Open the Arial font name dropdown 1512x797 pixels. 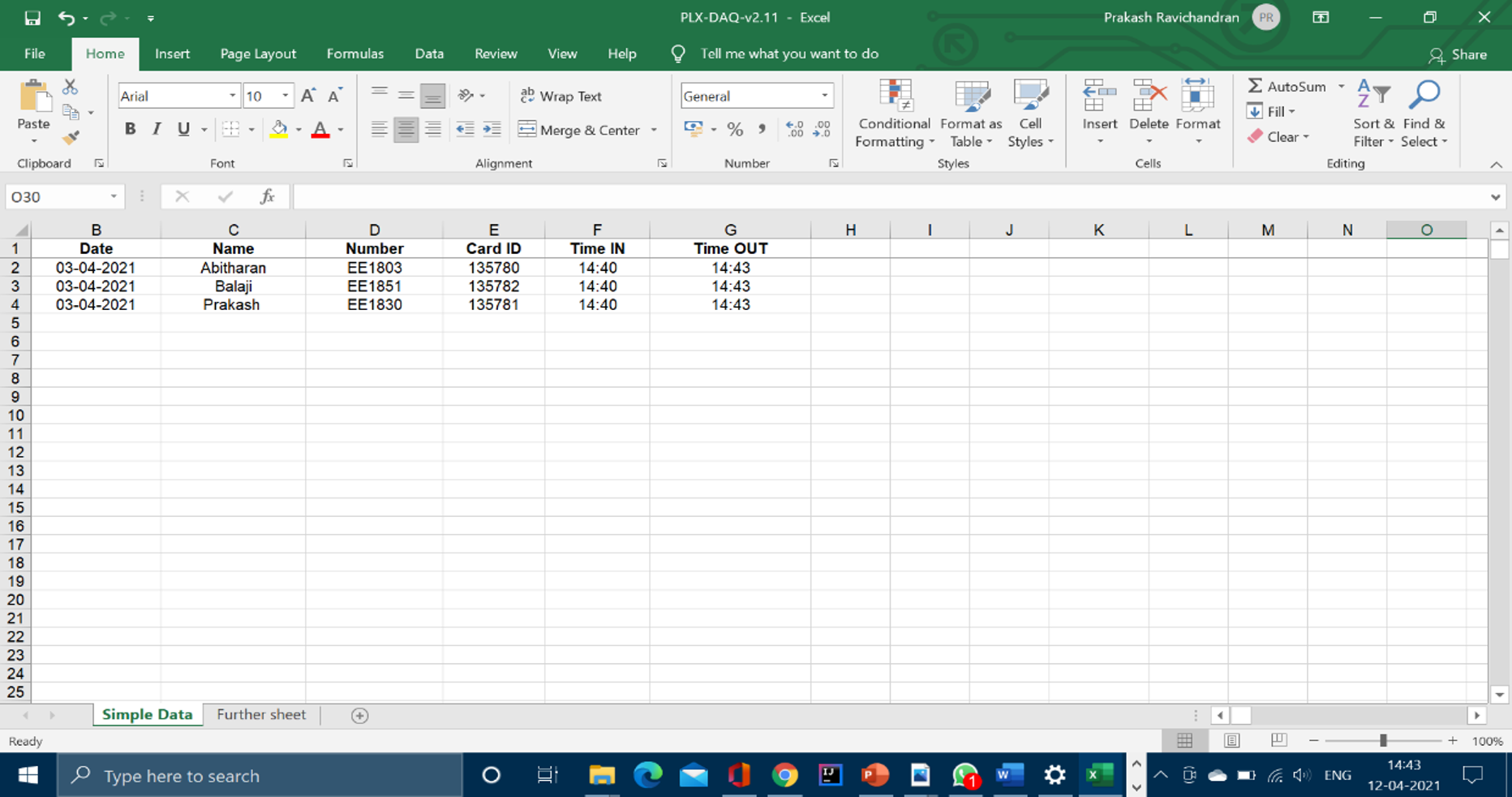(x=232, y=96)
